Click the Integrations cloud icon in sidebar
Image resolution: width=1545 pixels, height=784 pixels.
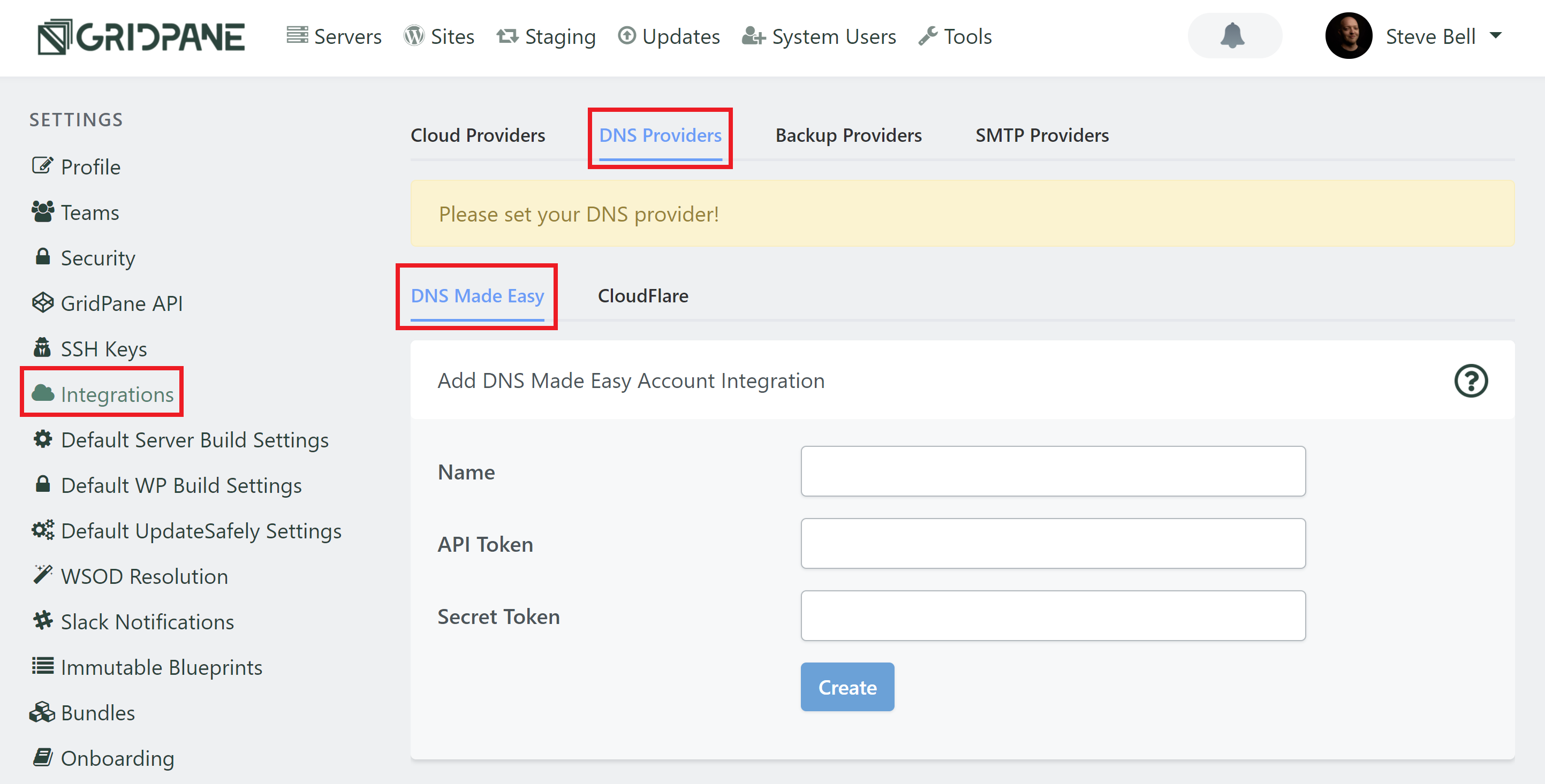43,394
